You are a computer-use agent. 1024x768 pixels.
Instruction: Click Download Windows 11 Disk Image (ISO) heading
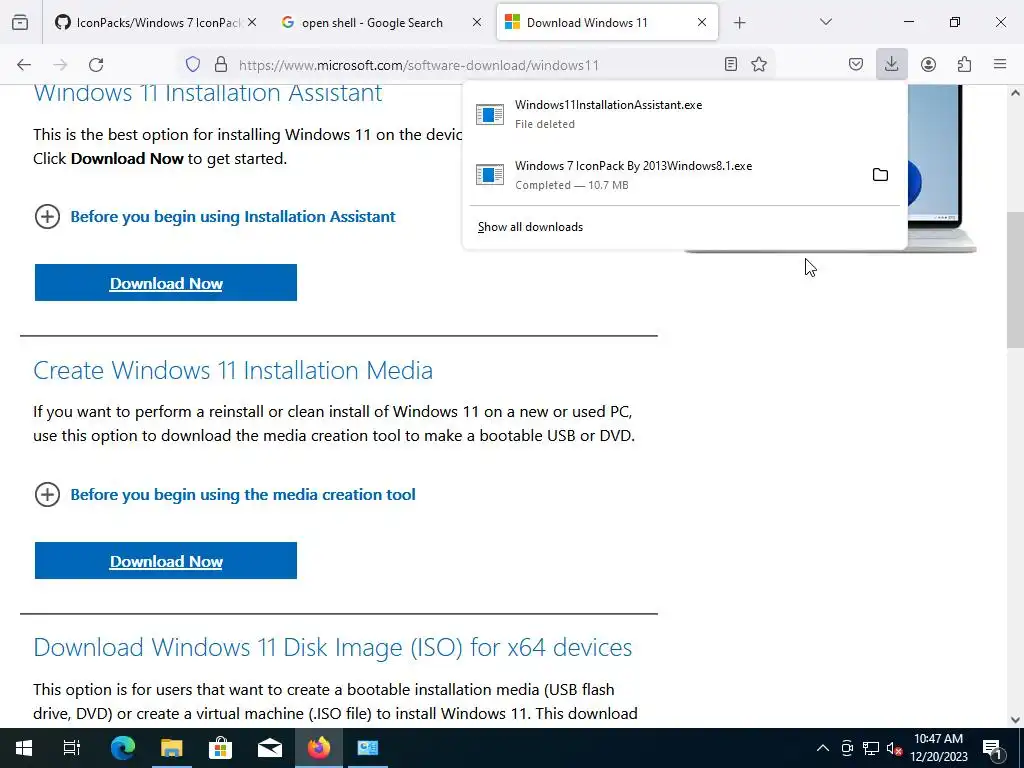(332, 648)
